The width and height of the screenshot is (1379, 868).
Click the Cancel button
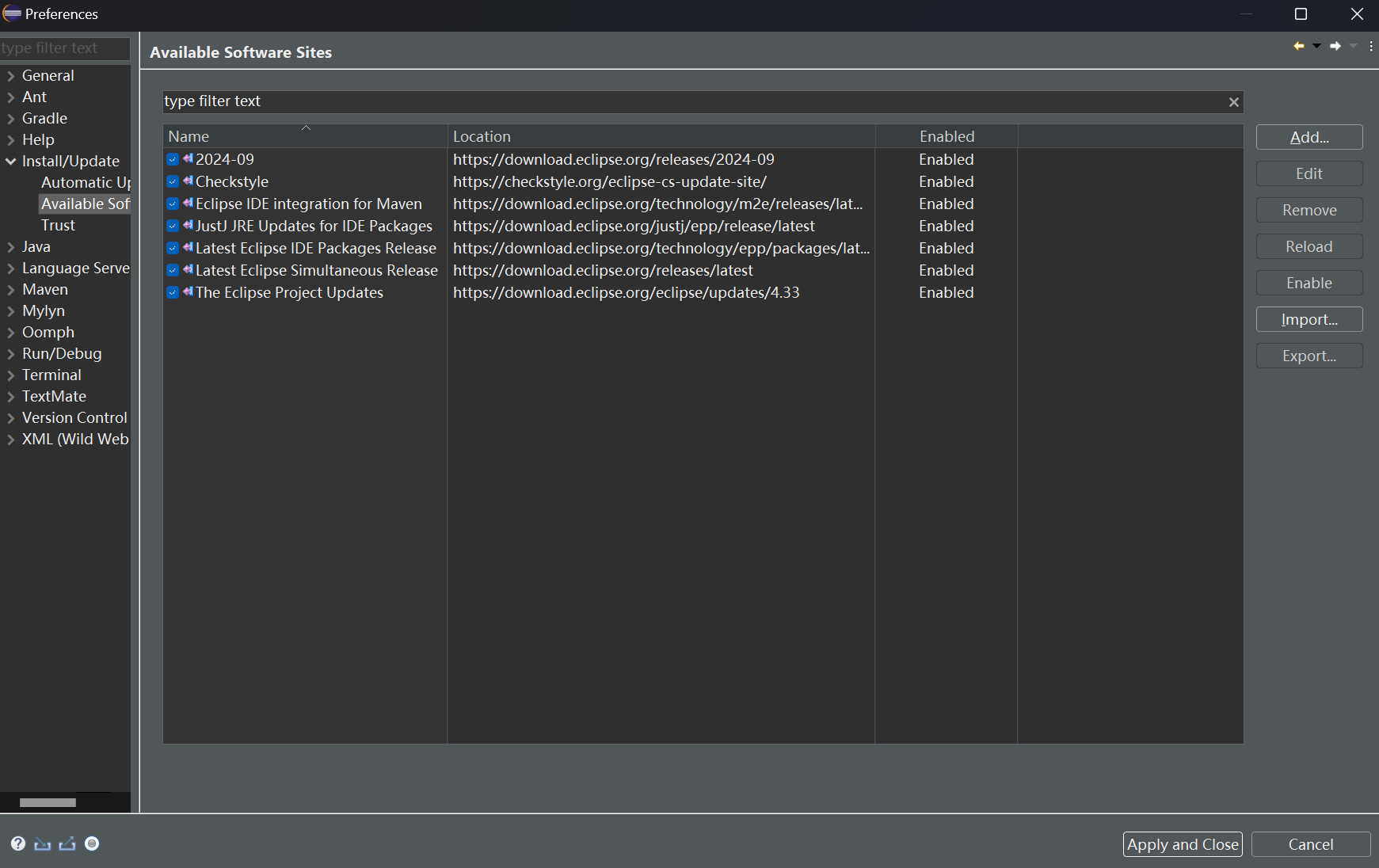point(1311,844)
